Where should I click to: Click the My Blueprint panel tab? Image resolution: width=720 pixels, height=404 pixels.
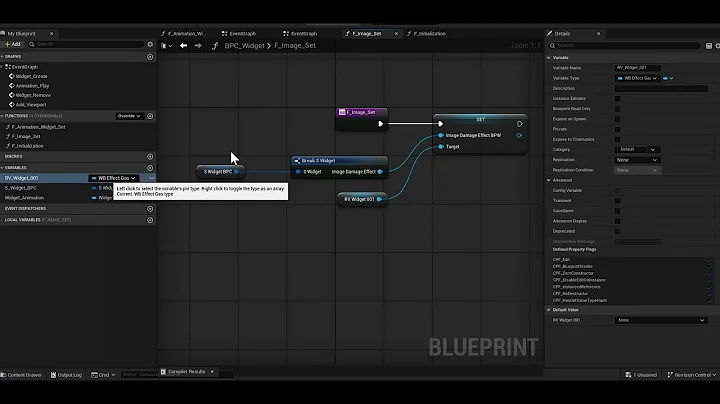(x=22, y=34)
